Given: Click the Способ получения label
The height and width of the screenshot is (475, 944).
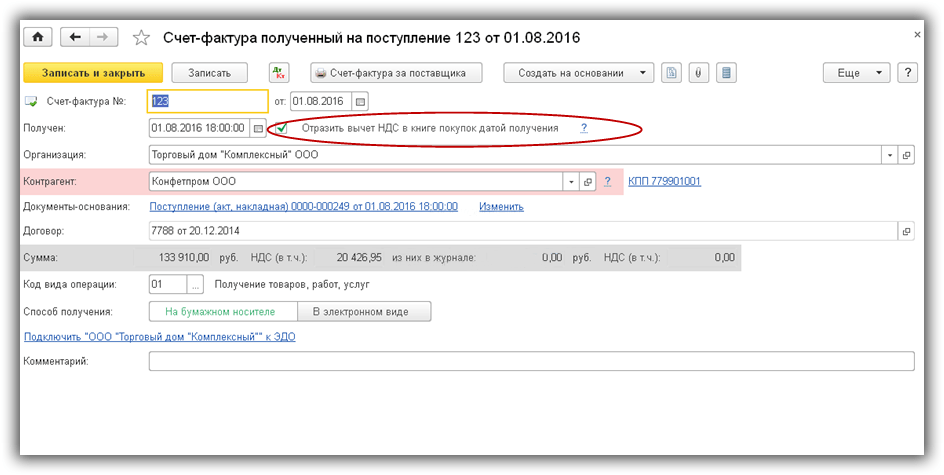Looking at the screenshot, I should click(68, 312).
